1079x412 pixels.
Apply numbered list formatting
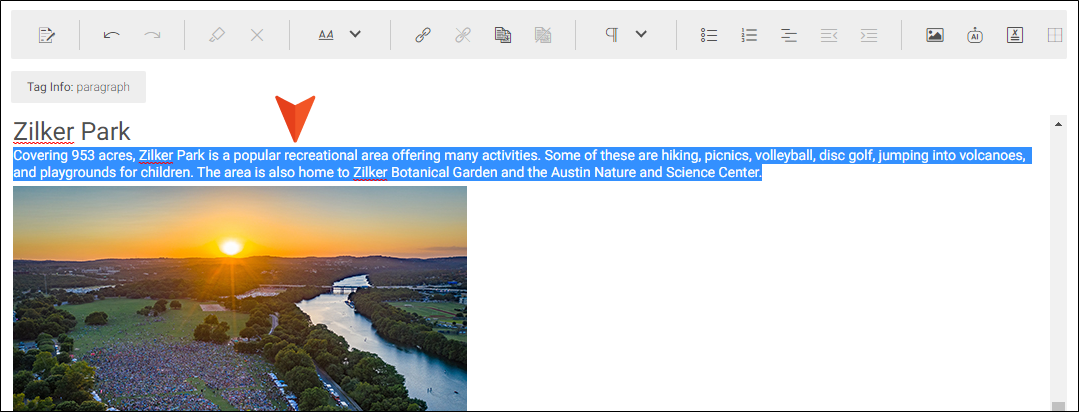[749, 35]
